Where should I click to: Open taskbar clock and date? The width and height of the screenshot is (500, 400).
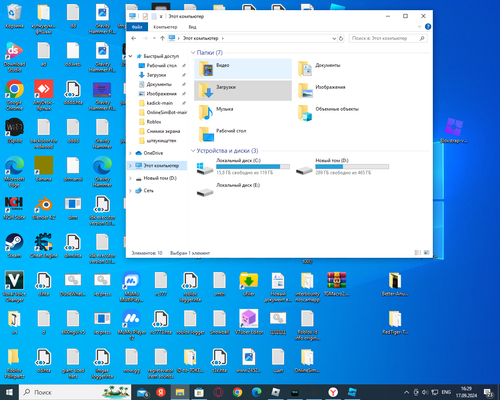(466, 392)
